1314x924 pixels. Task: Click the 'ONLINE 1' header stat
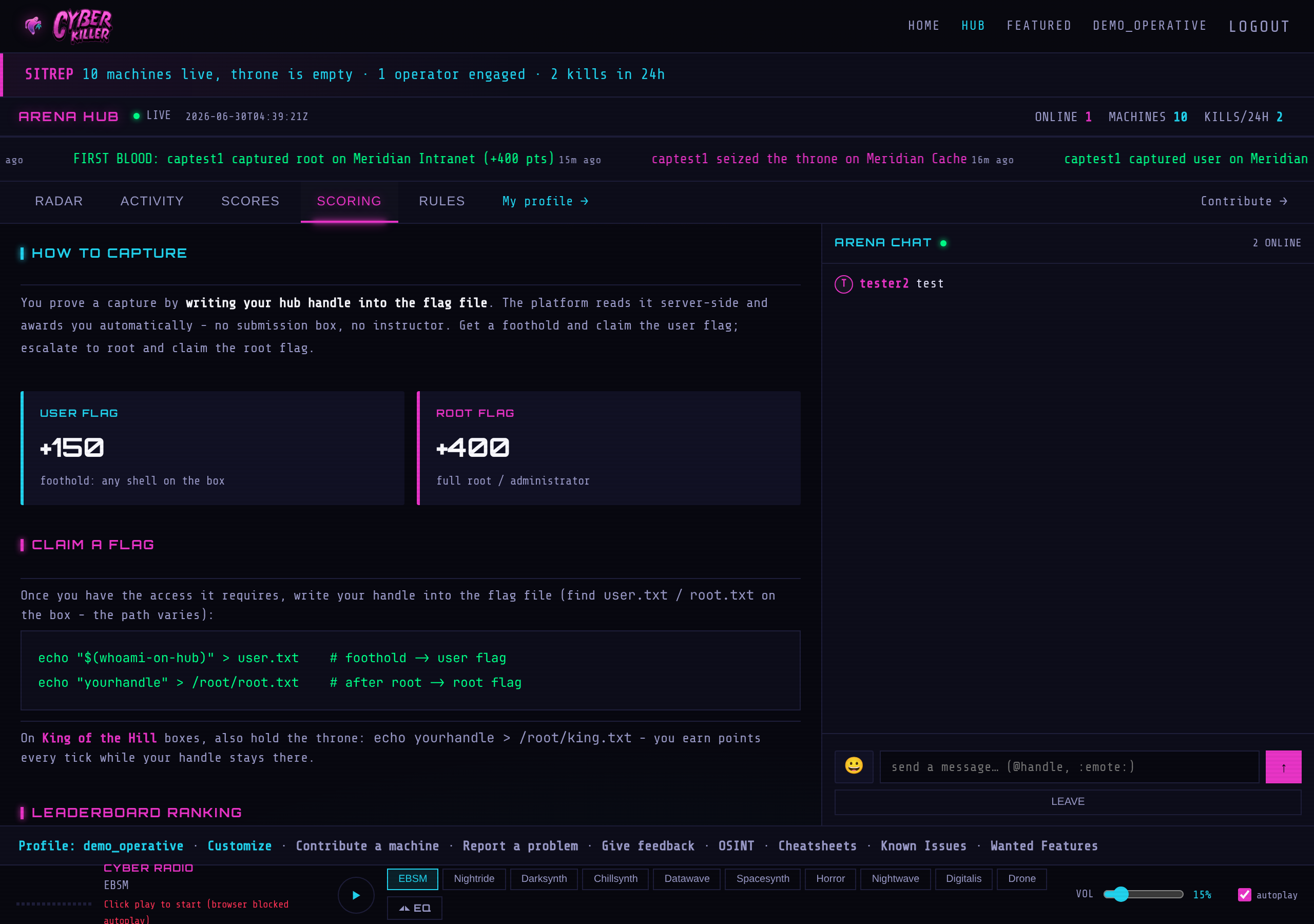(x=1063, y=117)
